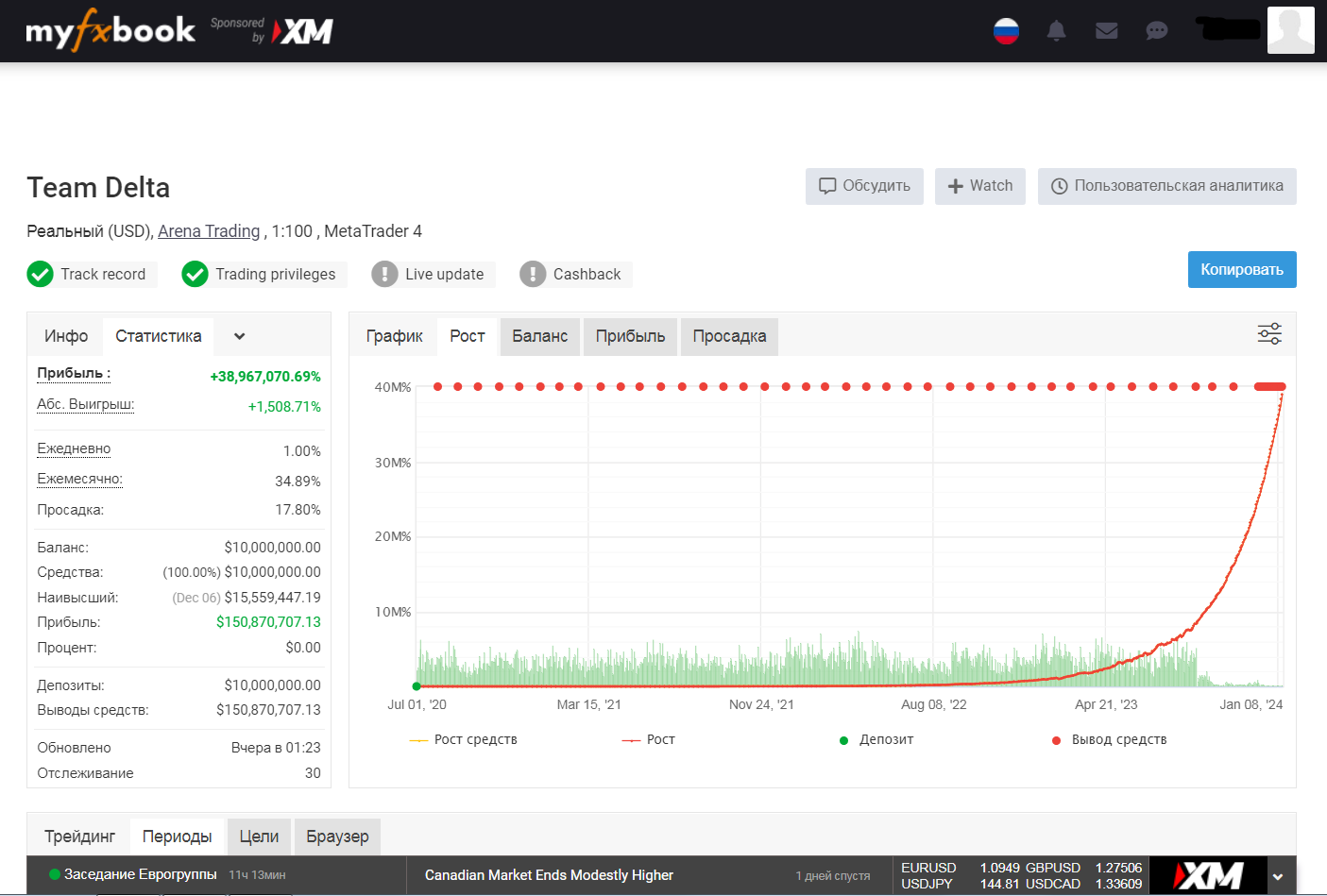This screenshot has width=1327, height=896.
Task: Click the blue Копировать button
Action: tap(1242, 269)
